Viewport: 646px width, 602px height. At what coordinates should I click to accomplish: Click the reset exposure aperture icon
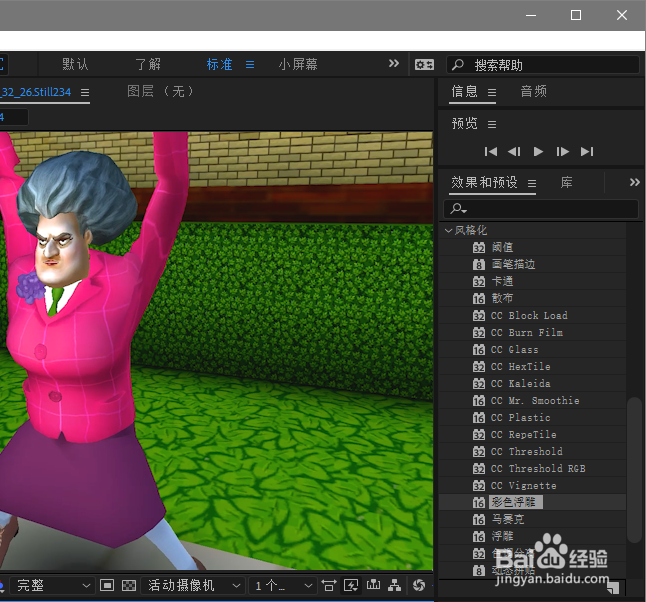point(419,585)
